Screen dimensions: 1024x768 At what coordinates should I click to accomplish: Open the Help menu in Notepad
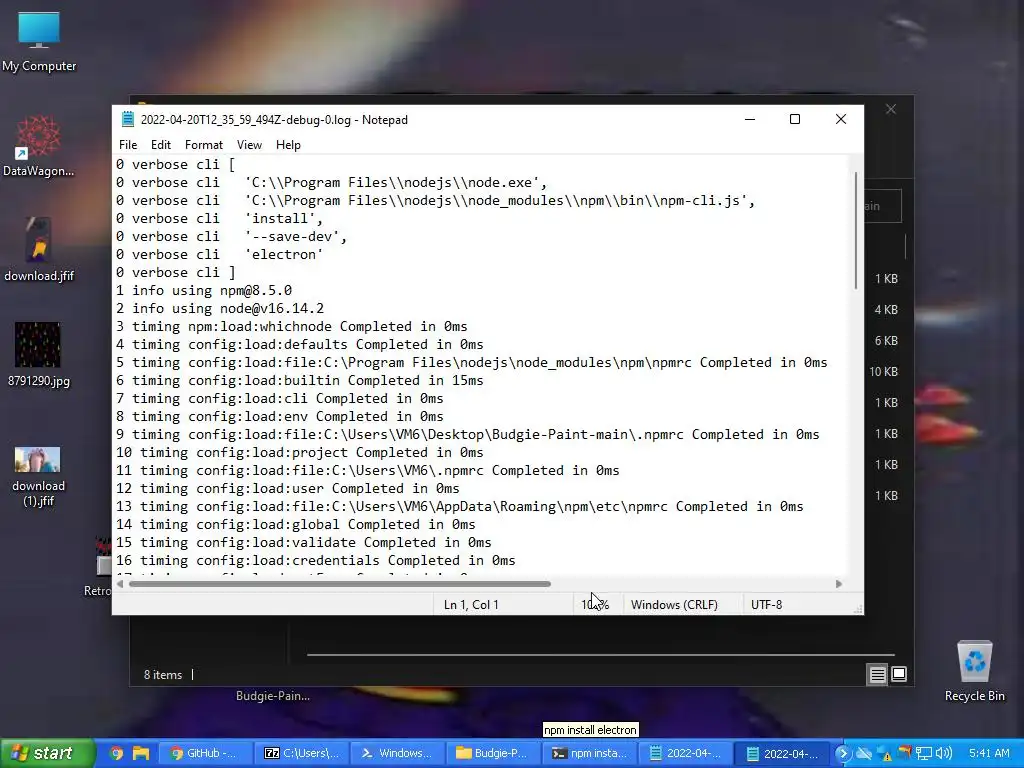(x=288, y=145)
